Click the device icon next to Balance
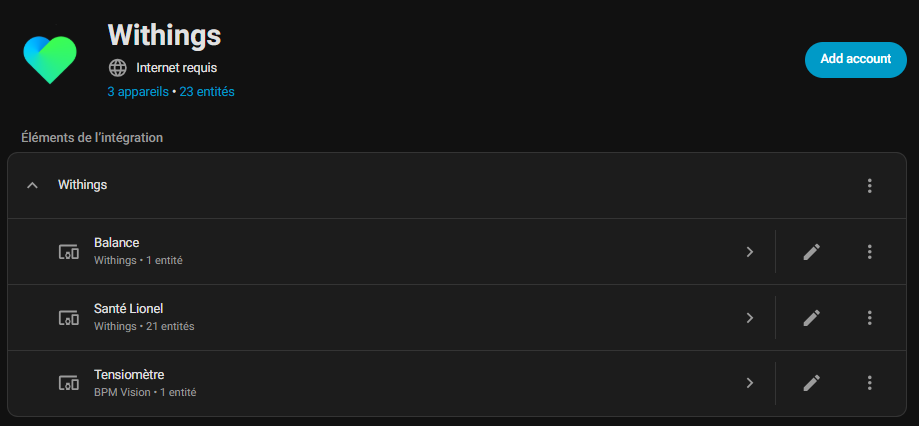Screen dimensions: 919x426 (69, 252)
